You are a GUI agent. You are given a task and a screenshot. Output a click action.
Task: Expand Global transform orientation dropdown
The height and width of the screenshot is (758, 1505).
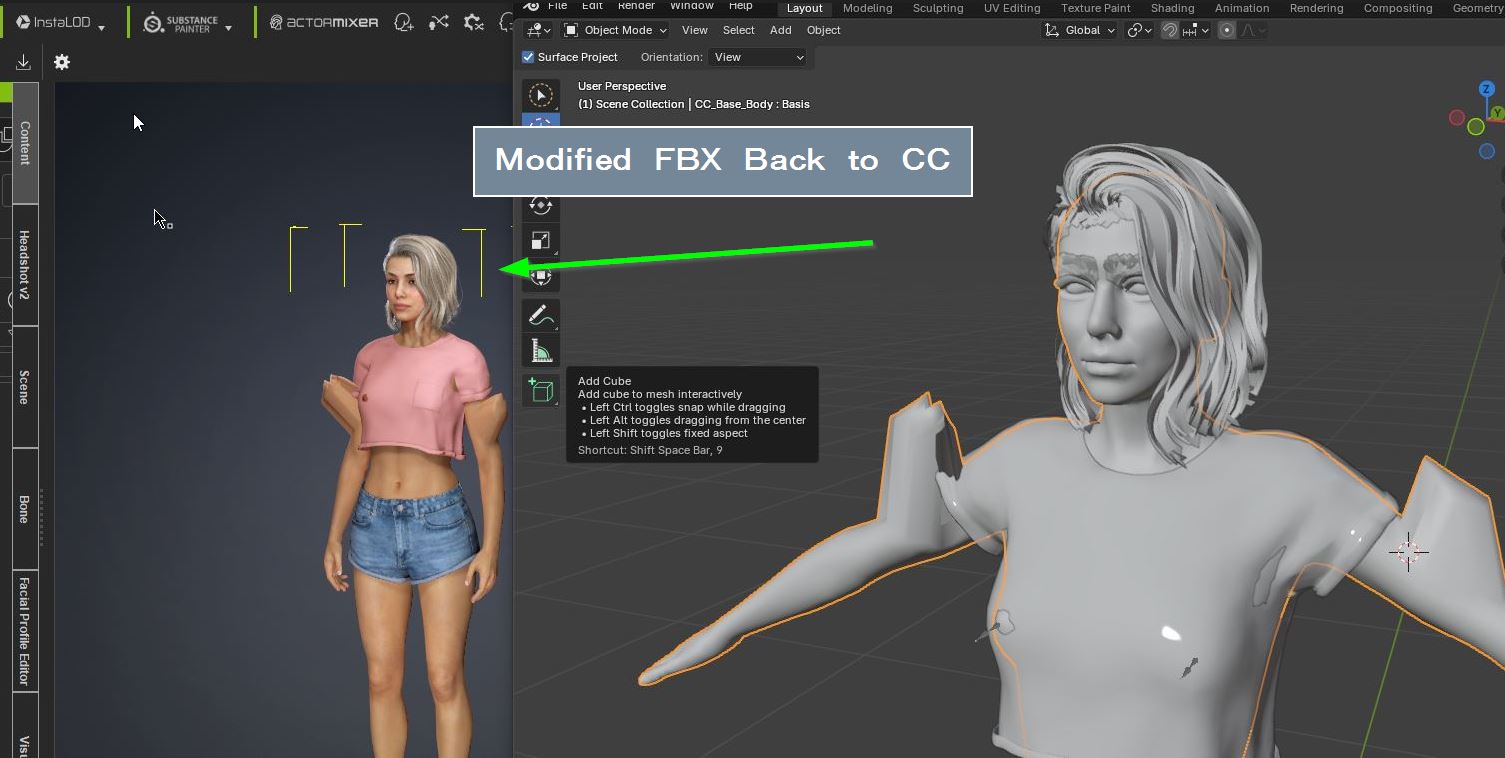coord(1081,30)
